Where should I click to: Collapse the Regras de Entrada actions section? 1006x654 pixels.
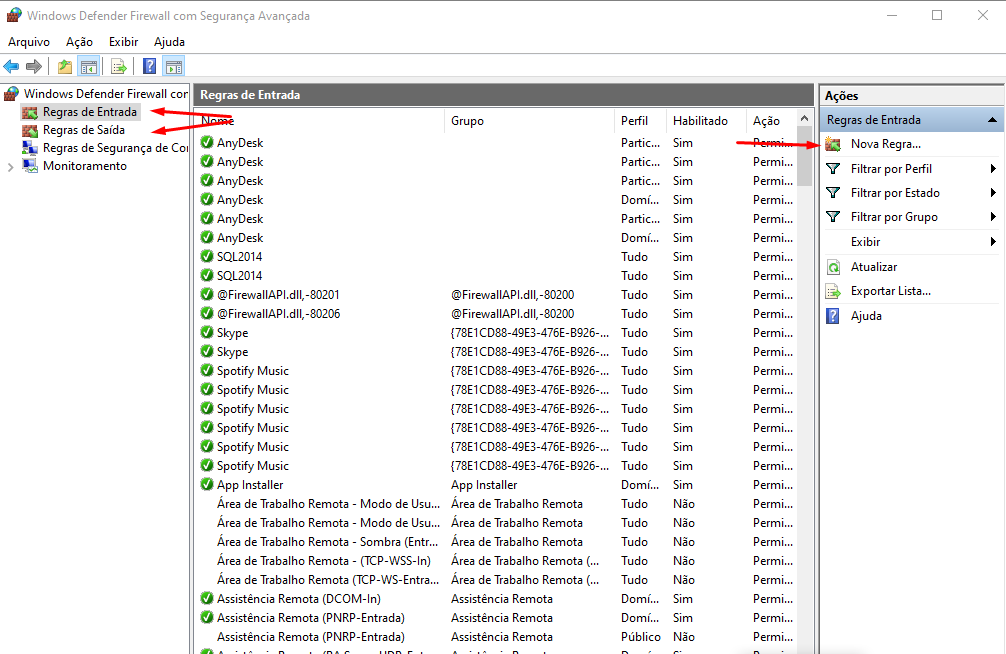click(992, 120)
